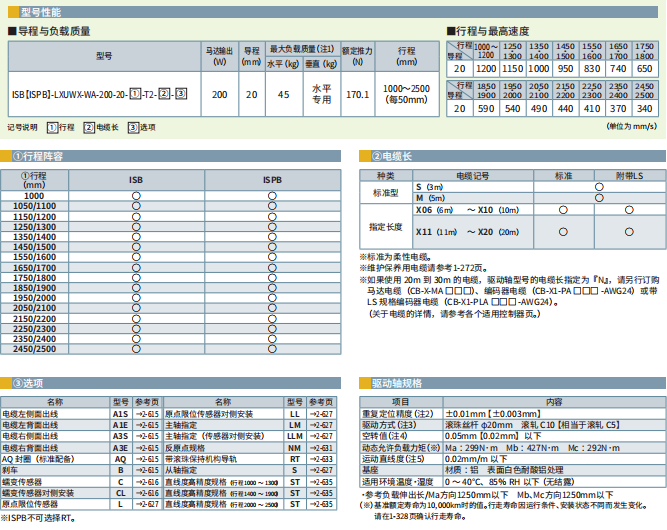Click the ISPB column header in the stroke table
The image size is (667, 530).
(272, 180)
